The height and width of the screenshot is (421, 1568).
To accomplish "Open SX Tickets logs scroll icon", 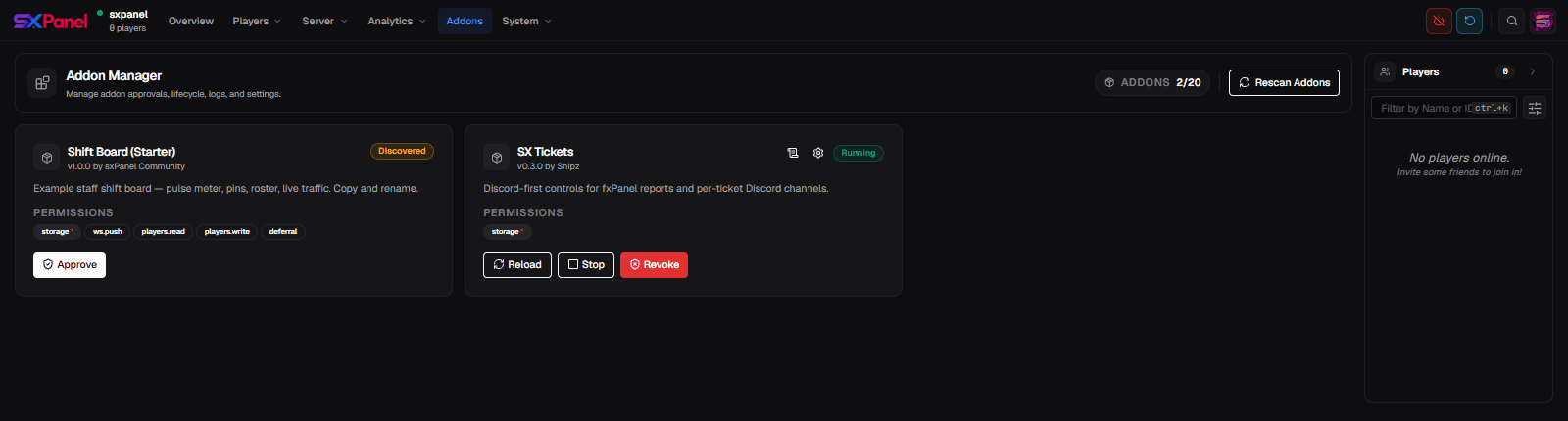I will point(793,153).
